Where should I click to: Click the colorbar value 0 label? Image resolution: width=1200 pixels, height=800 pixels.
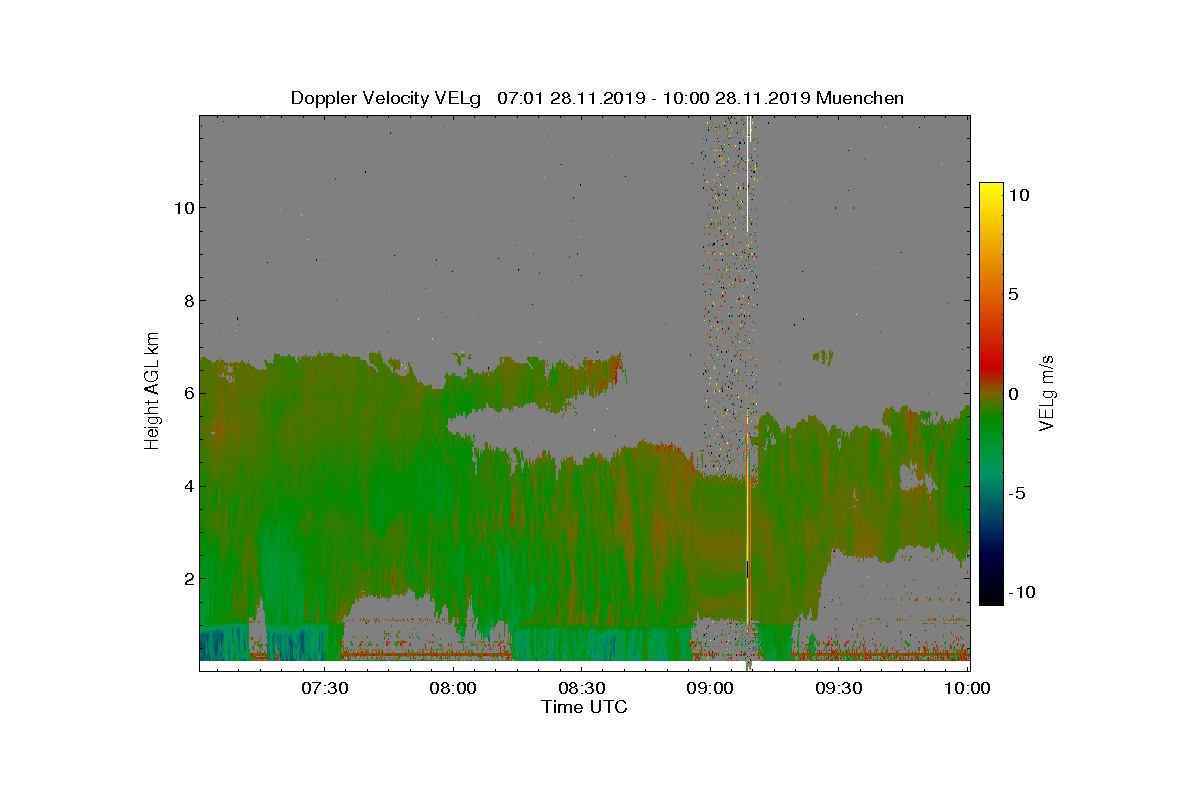tap(1012, 394)
